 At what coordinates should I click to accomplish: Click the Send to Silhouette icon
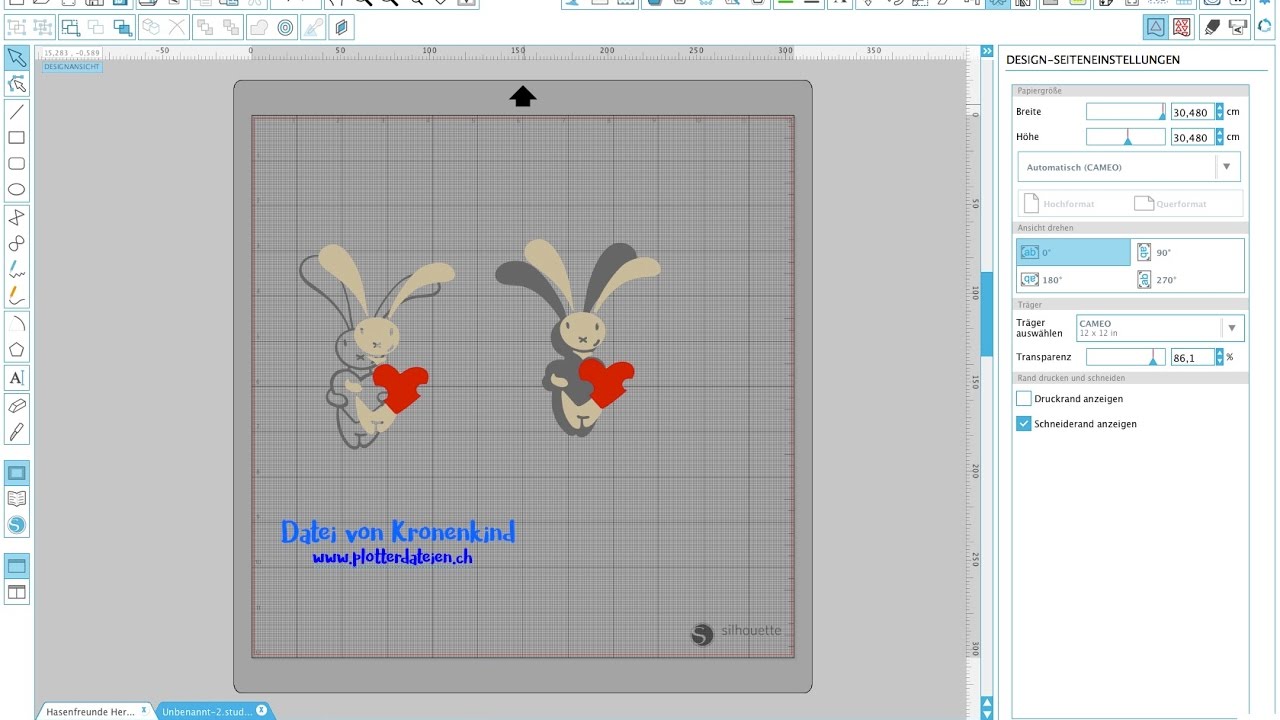(1238, 27)
